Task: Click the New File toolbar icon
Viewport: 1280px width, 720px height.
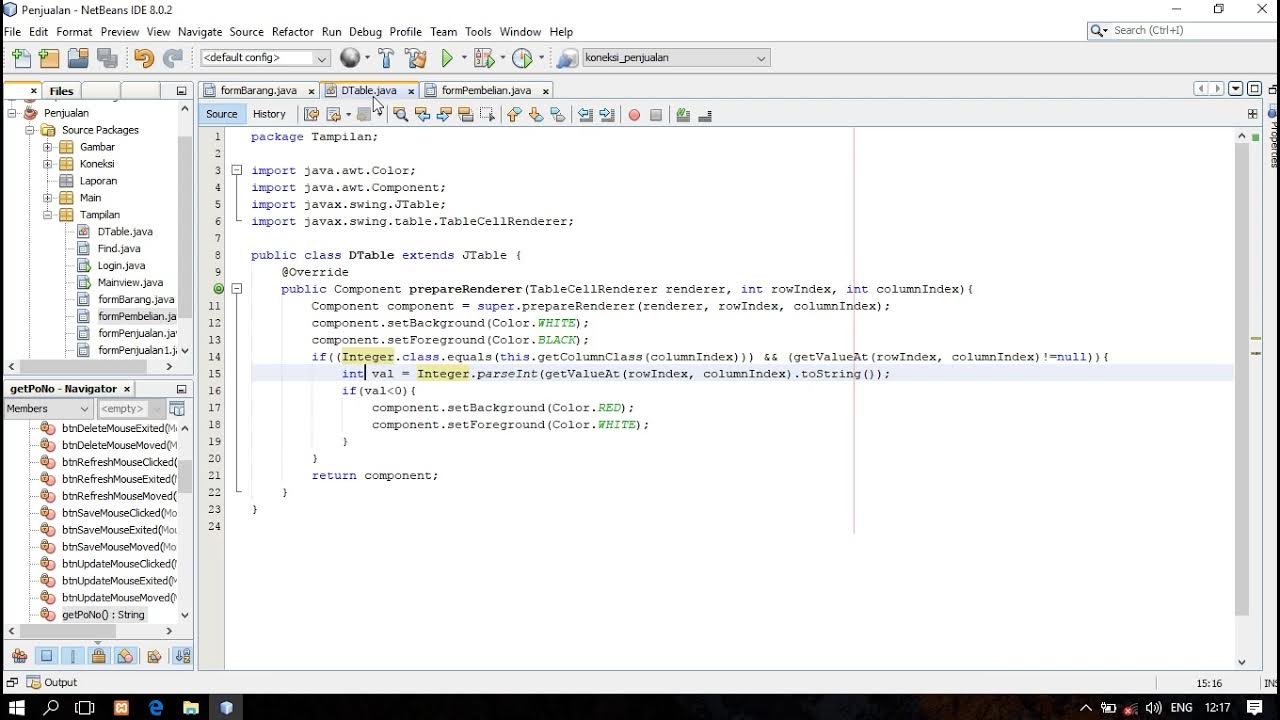Action: point(21,58)
